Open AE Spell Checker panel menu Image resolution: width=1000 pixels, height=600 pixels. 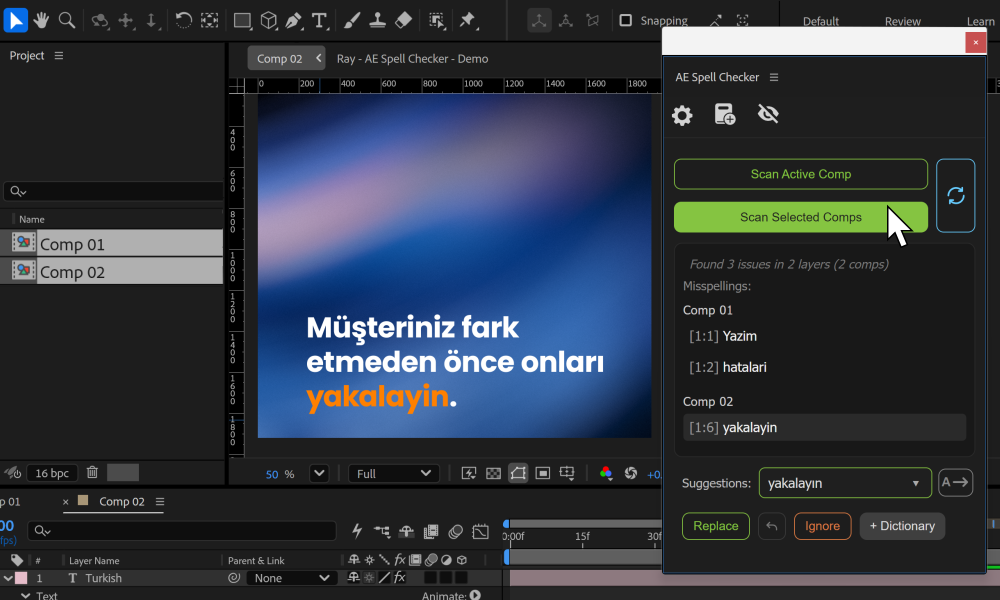774,77
